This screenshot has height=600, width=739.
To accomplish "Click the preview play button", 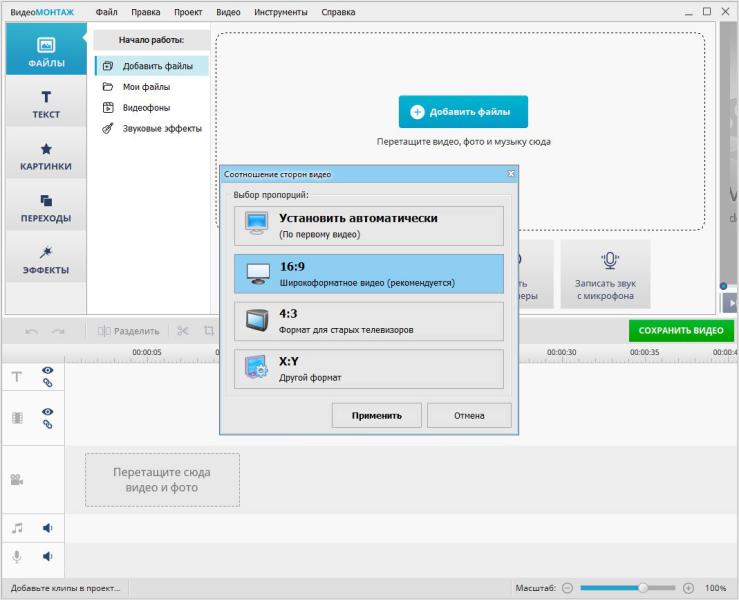I will point(730,304).
